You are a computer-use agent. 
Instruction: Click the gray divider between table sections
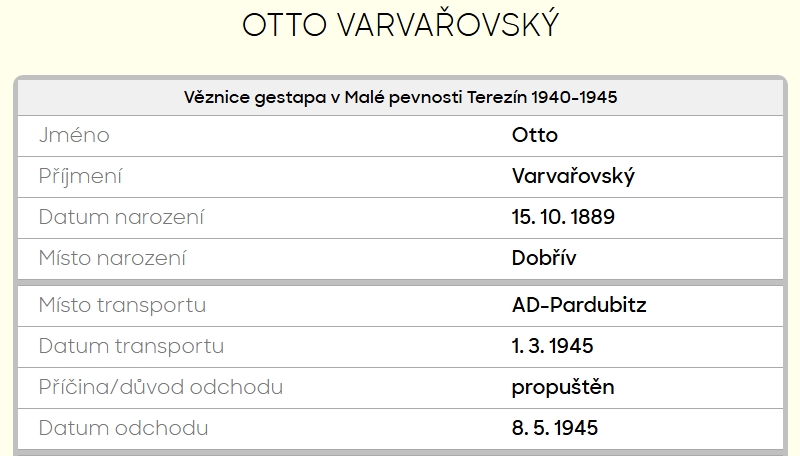pyautogui.click(x=400, y=282)
